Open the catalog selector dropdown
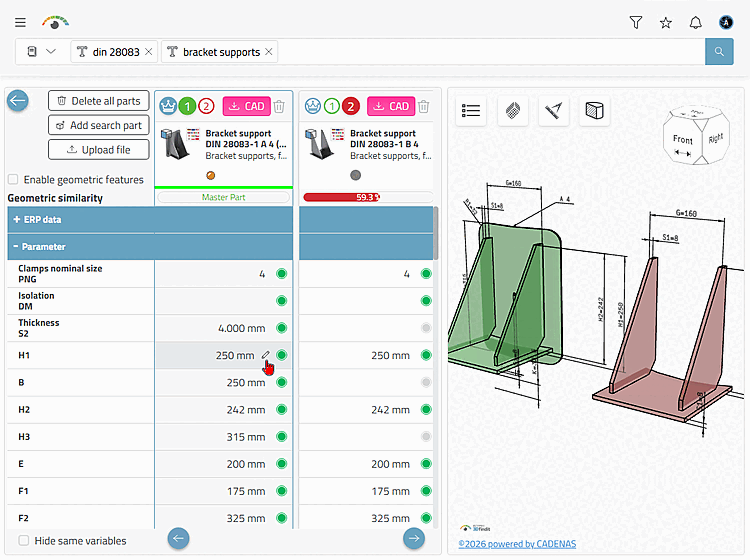This screenshot has height=560, width=750. click(42, 52)
